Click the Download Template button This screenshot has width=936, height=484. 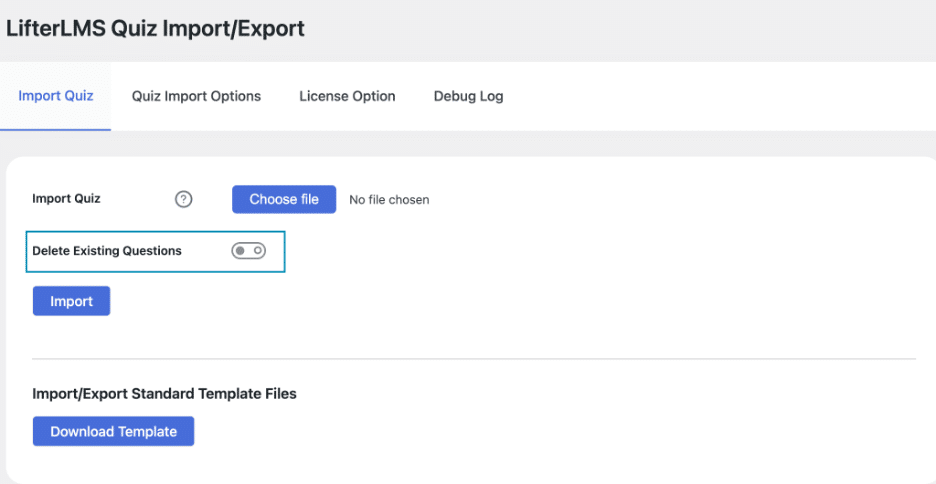[113, 431]
